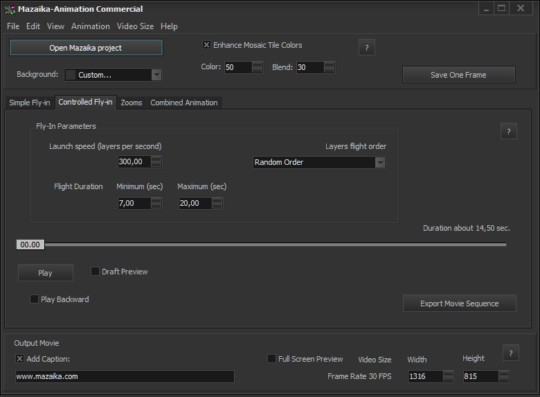Switch to the Zooms tab
Image resolution: width=540 pixels, height=397 pixels.
(131, 103)
